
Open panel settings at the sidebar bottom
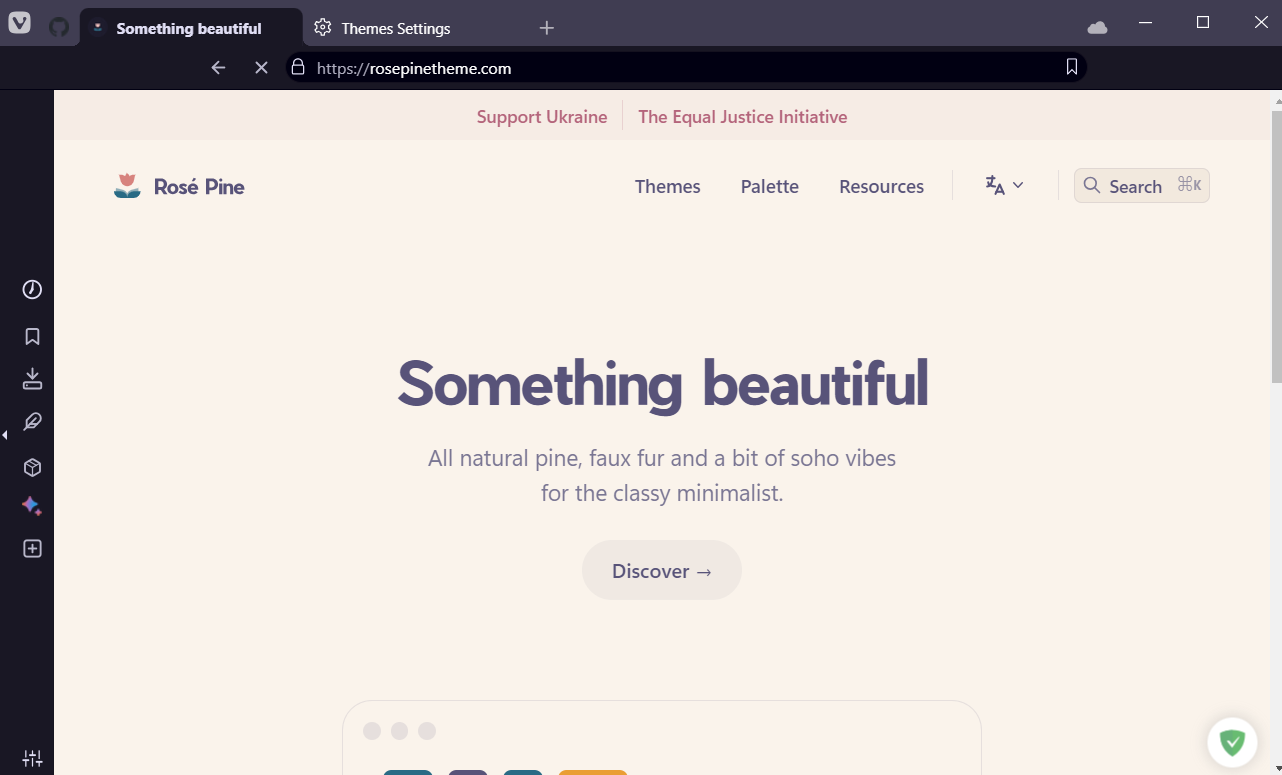pos(31,757)
